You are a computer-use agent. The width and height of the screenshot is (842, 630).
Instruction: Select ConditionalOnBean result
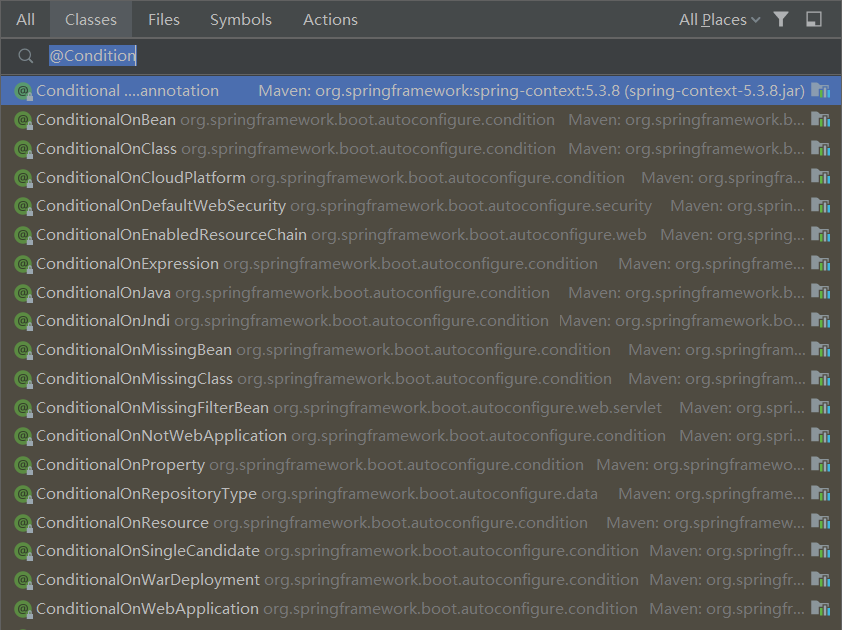pos(421,120)
